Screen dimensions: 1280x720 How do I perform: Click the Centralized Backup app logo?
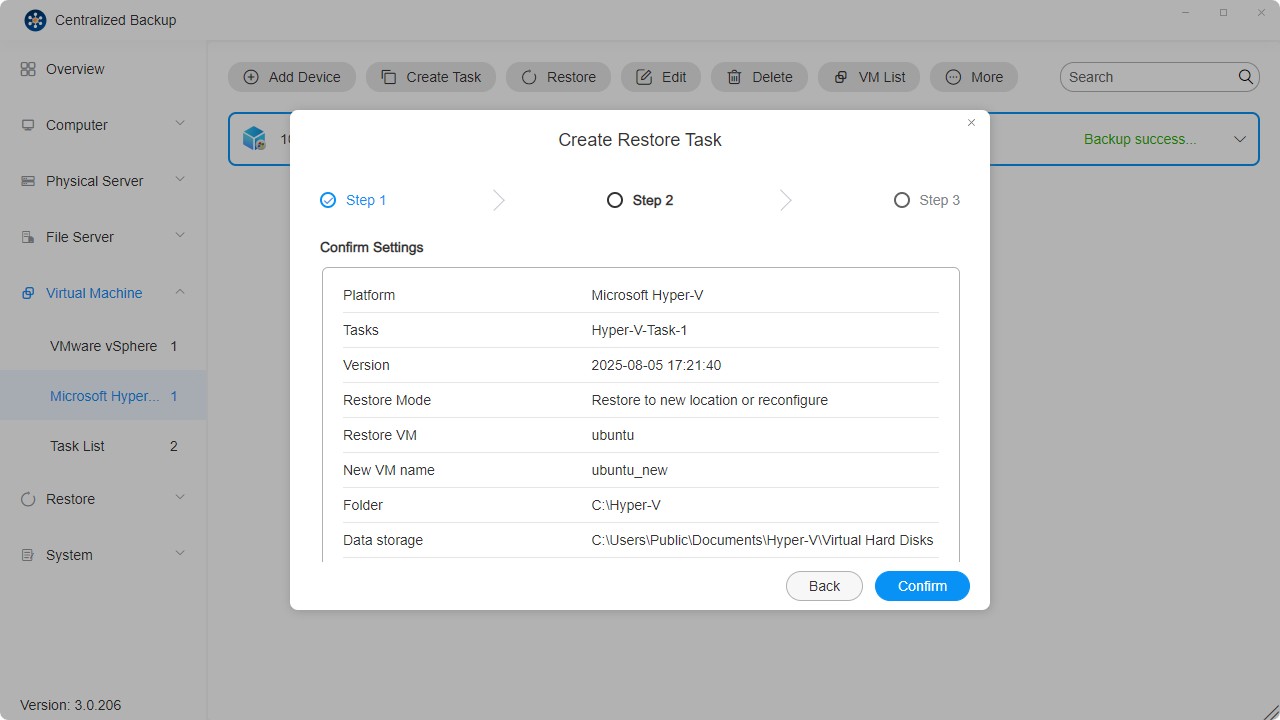(x=35, y=20)
